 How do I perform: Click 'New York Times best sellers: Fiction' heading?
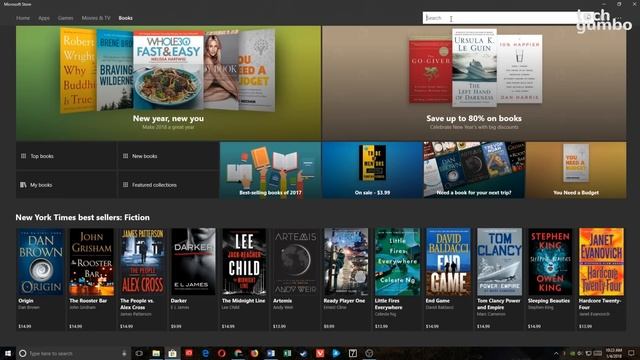tap(82, 218)
